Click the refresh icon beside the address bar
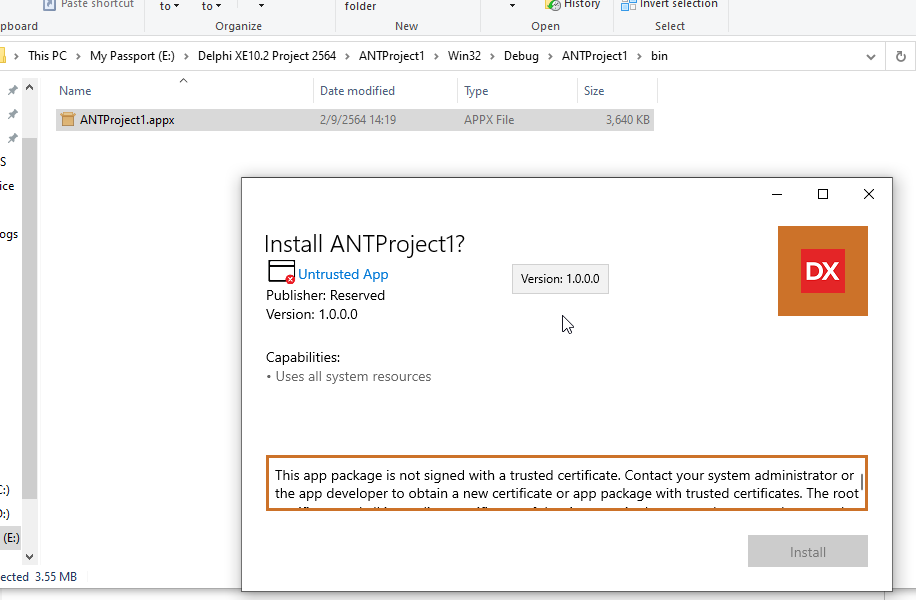This screenshot has height=600, width=916. click(x=900, y=57)
